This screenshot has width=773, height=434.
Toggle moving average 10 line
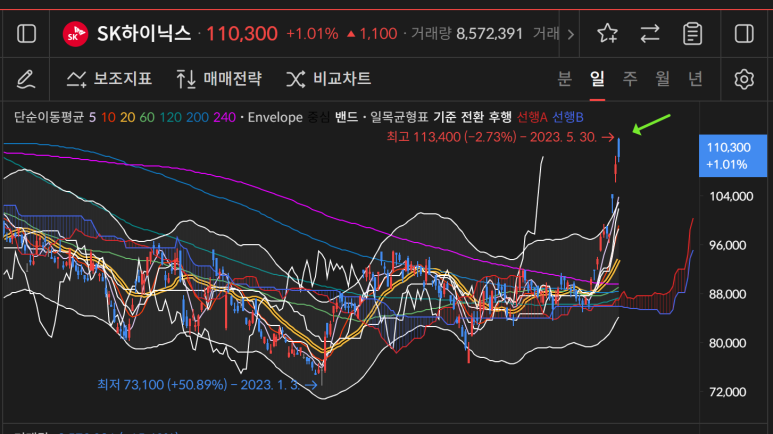tap(108, 117)
